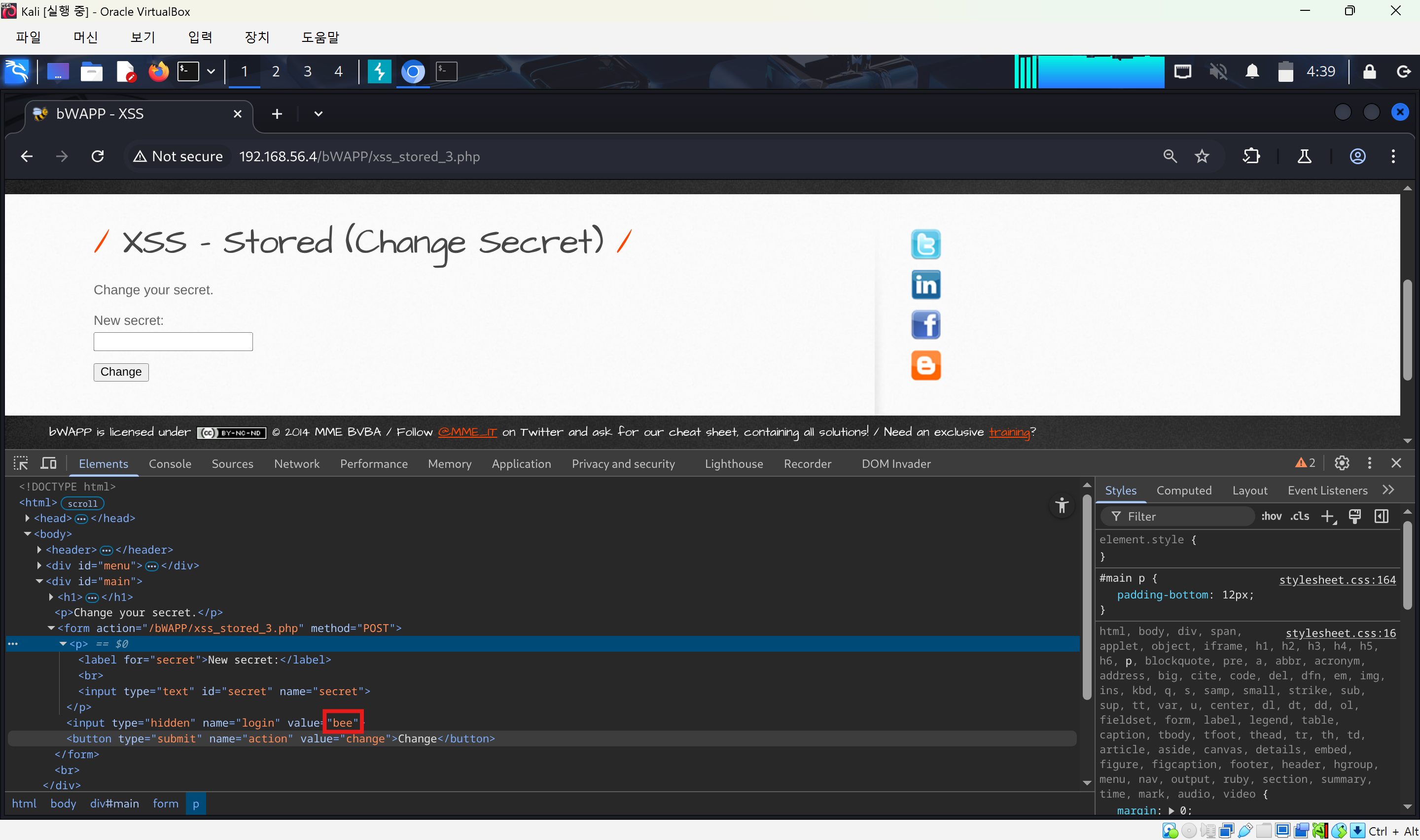Expand the header element node

tap(39, 550)
